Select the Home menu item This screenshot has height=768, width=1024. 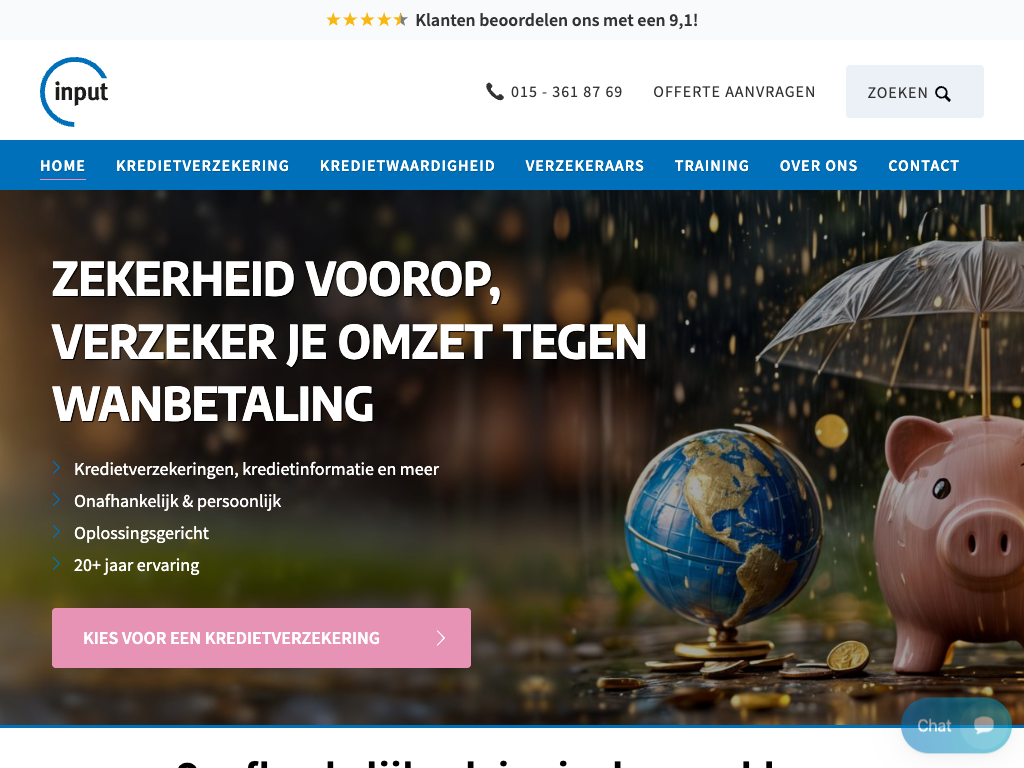coord(63,166)
